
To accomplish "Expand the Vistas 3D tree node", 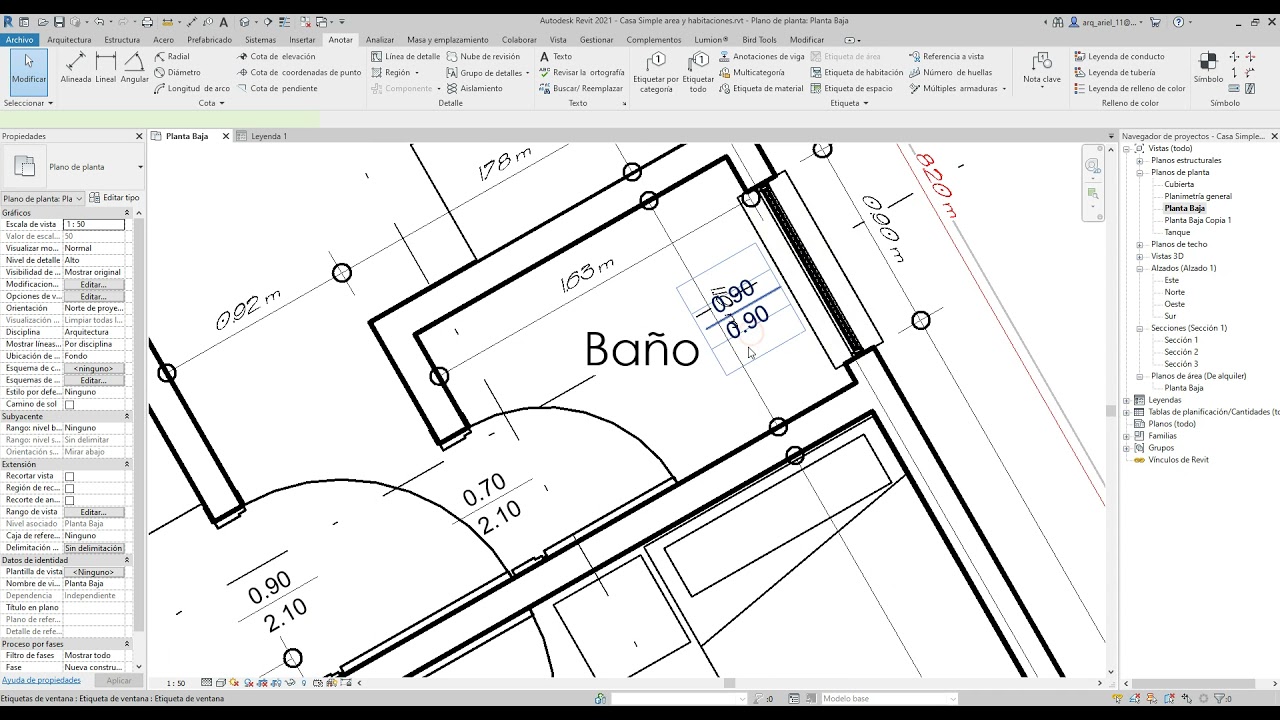I will (1139, 256).
